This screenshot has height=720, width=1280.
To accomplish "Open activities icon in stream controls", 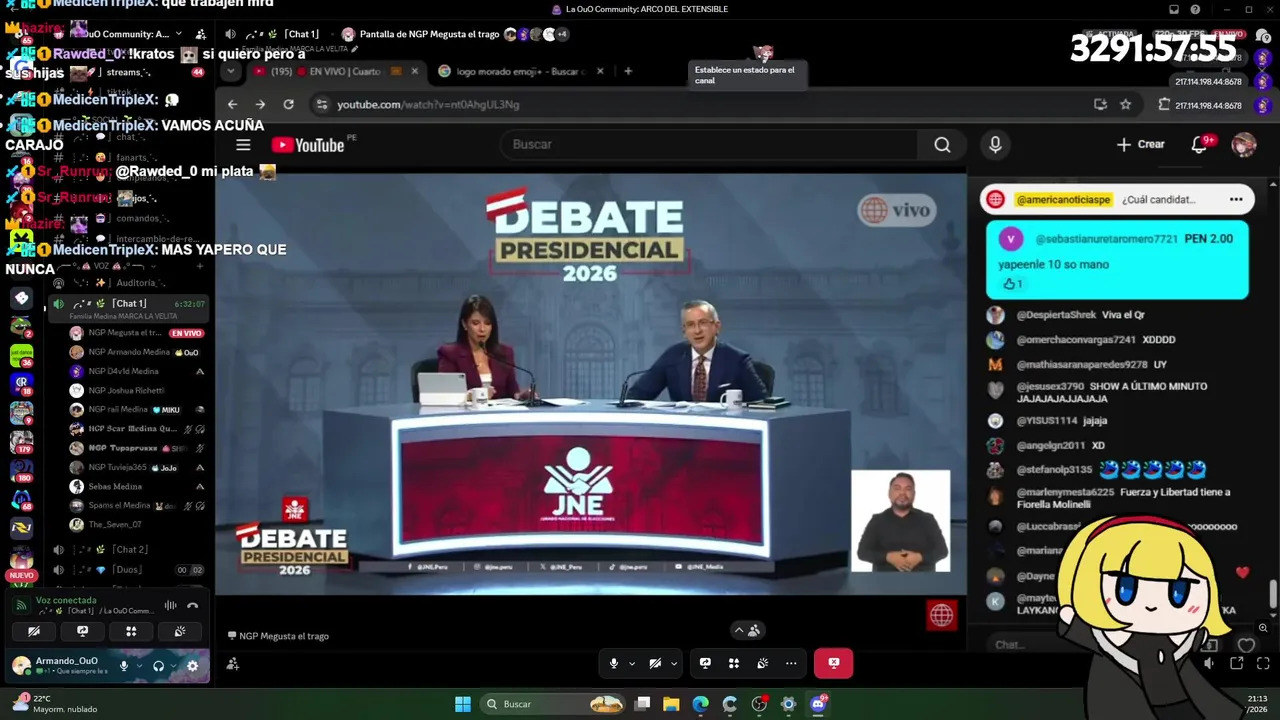I will [x=734, y=663].
